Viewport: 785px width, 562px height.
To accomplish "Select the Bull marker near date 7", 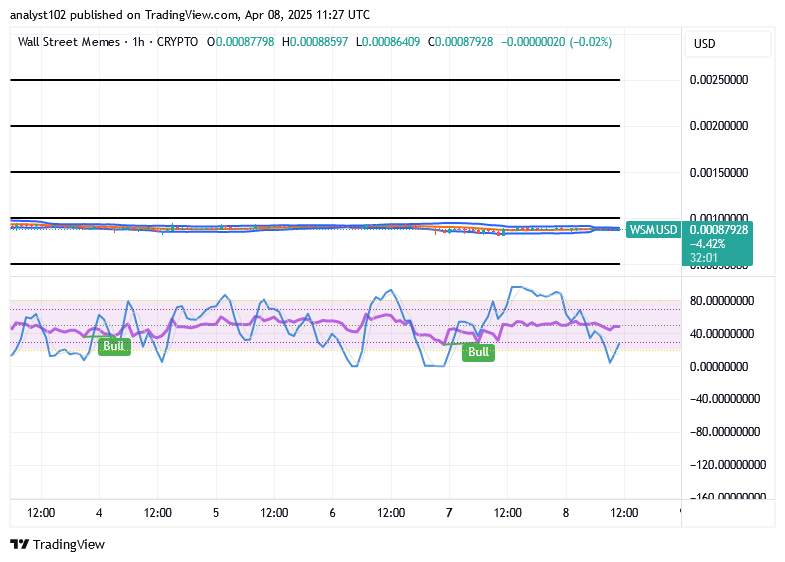I will pyautogui.click(x=478, y=352).
